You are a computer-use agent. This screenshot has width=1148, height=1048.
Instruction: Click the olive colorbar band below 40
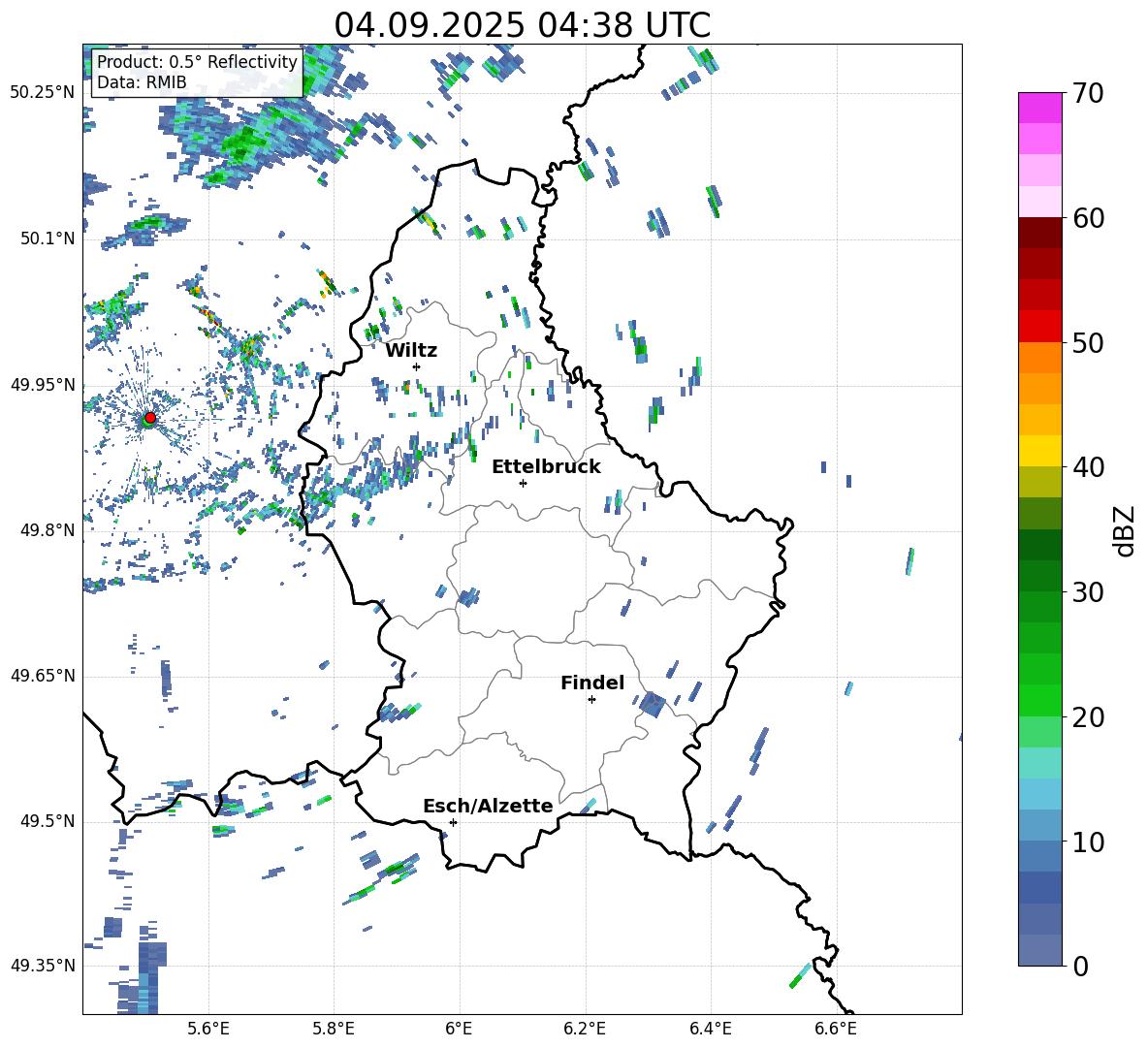pyautogui.click(x=1039, y=482)
